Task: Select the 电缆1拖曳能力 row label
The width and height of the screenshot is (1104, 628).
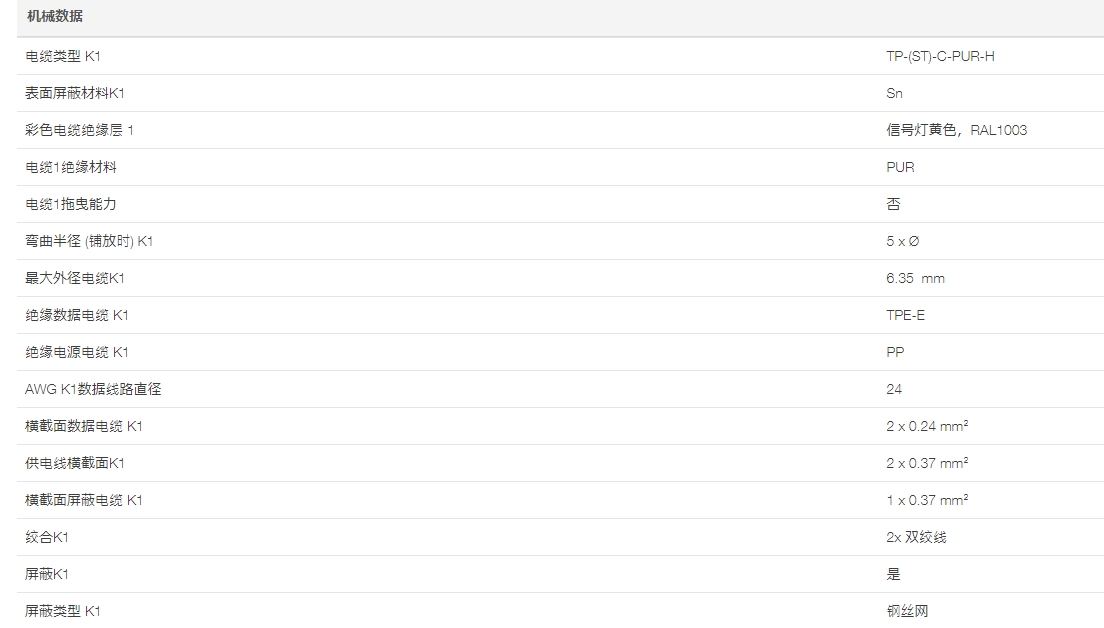Action: tap(70, 204)
